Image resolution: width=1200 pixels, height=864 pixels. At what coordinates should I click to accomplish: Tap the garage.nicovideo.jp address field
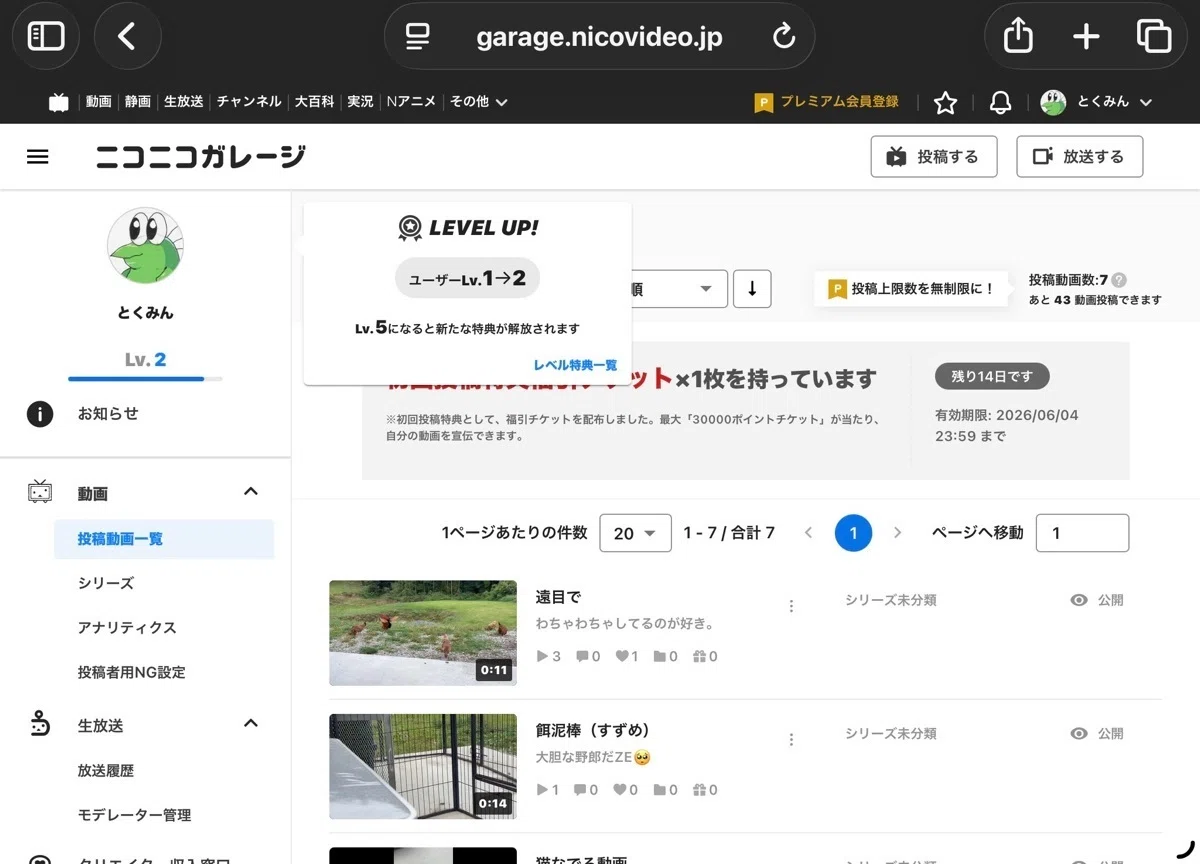click(599, 37)
